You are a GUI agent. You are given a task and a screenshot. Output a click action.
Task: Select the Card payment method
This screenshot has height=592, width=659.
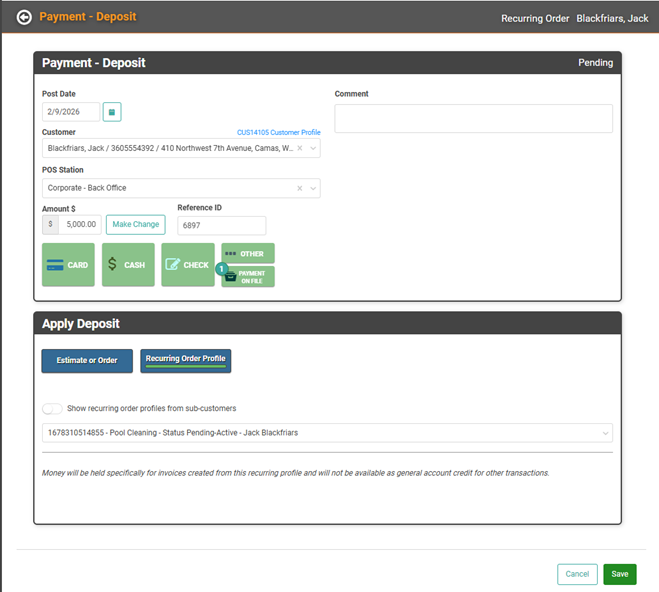tap(68, 265)
